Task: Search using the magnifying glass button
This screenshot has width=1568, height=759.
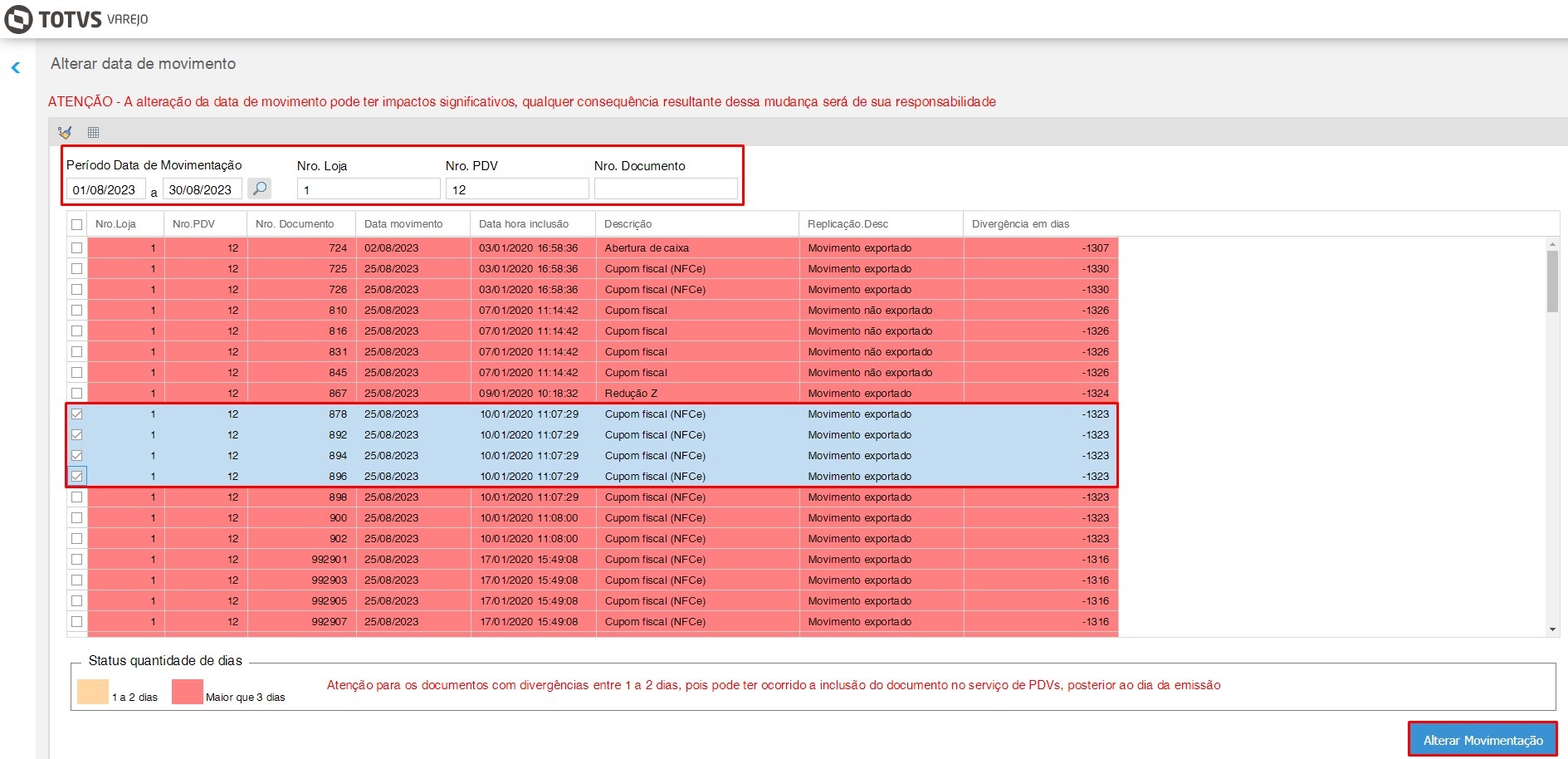Action: (x=260, y=189)
